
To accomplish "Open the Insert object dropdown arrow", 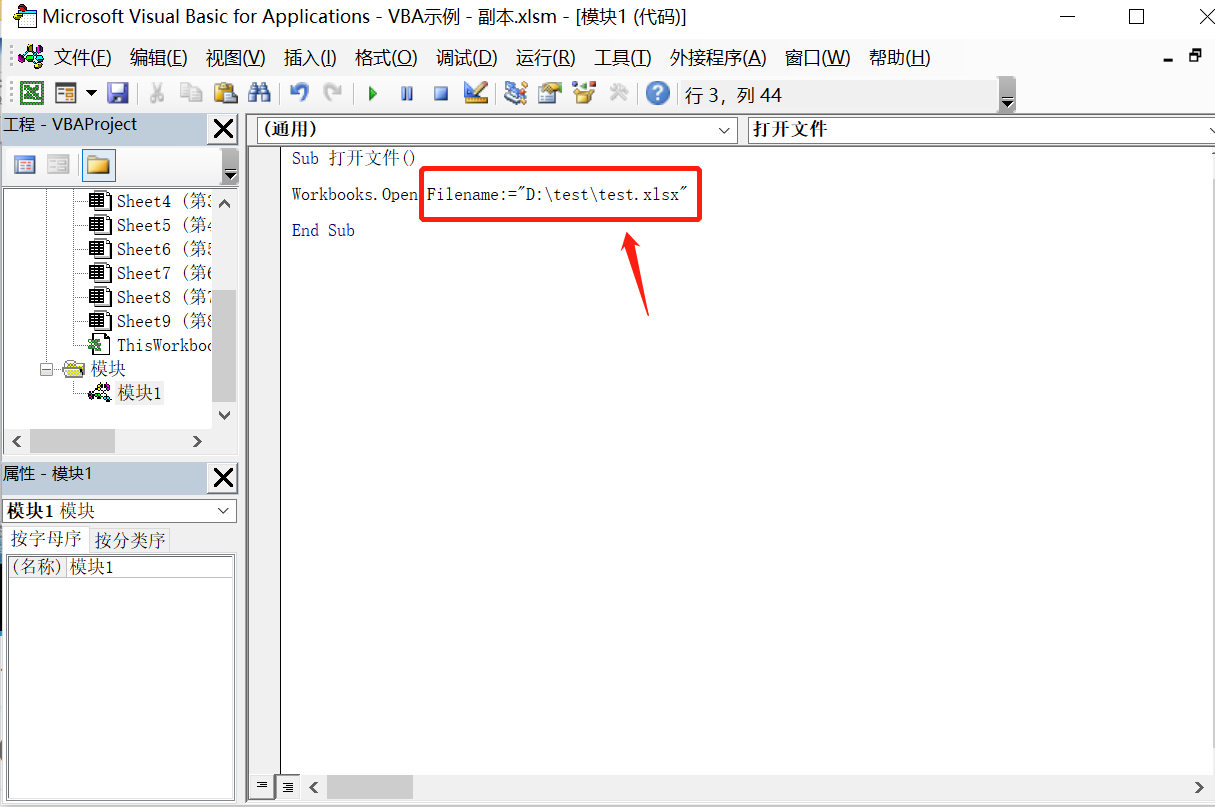I will pyautogui.click(x=91, y=93).
